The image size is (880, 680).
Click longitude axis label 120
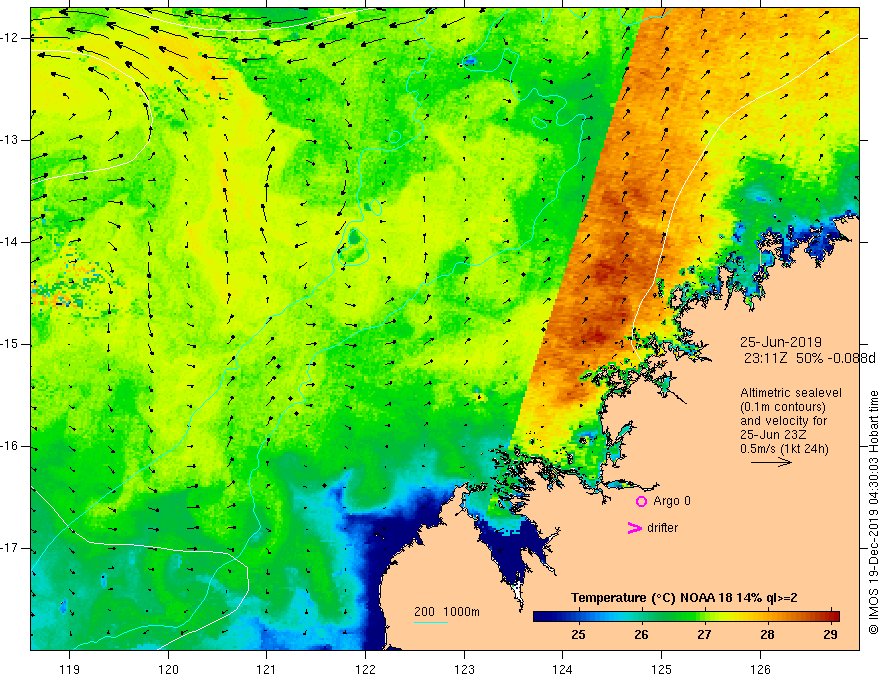coord(168,669)
